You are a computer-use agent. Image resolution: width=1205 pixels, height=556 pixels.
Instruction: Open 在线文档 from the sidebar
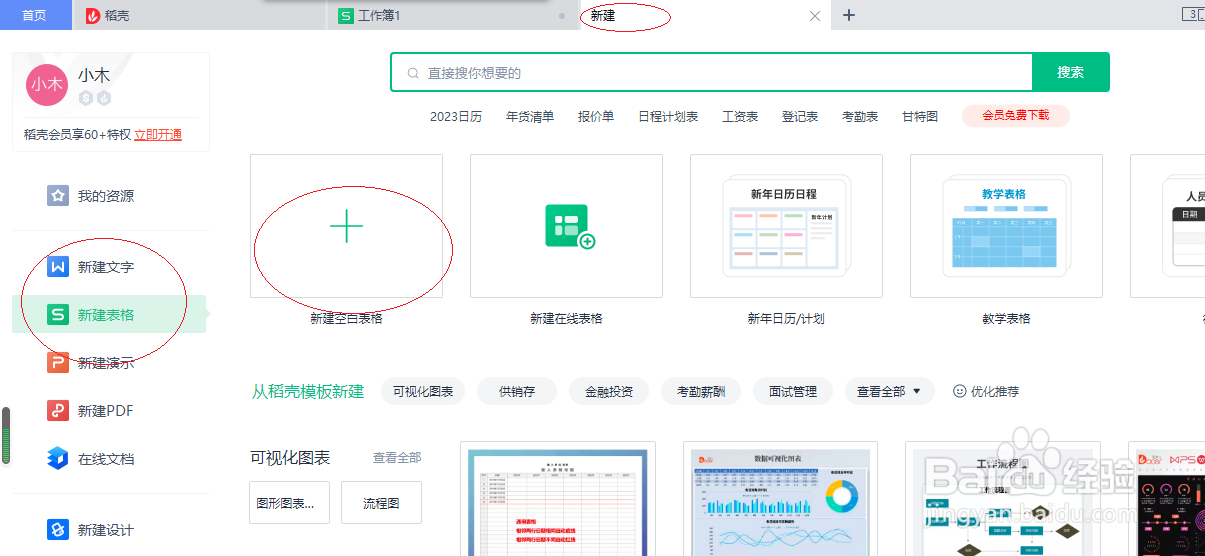(109, 459)
